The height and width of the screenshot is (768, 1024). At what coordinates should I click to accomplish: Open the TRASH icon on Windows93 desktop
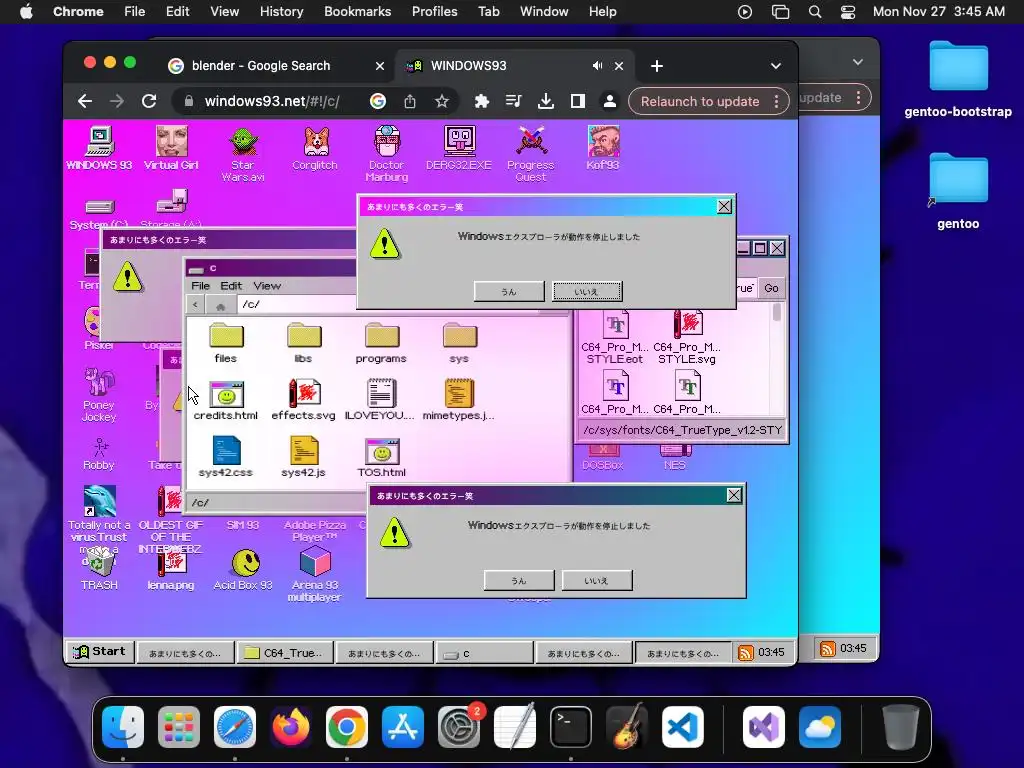point(99,568)
